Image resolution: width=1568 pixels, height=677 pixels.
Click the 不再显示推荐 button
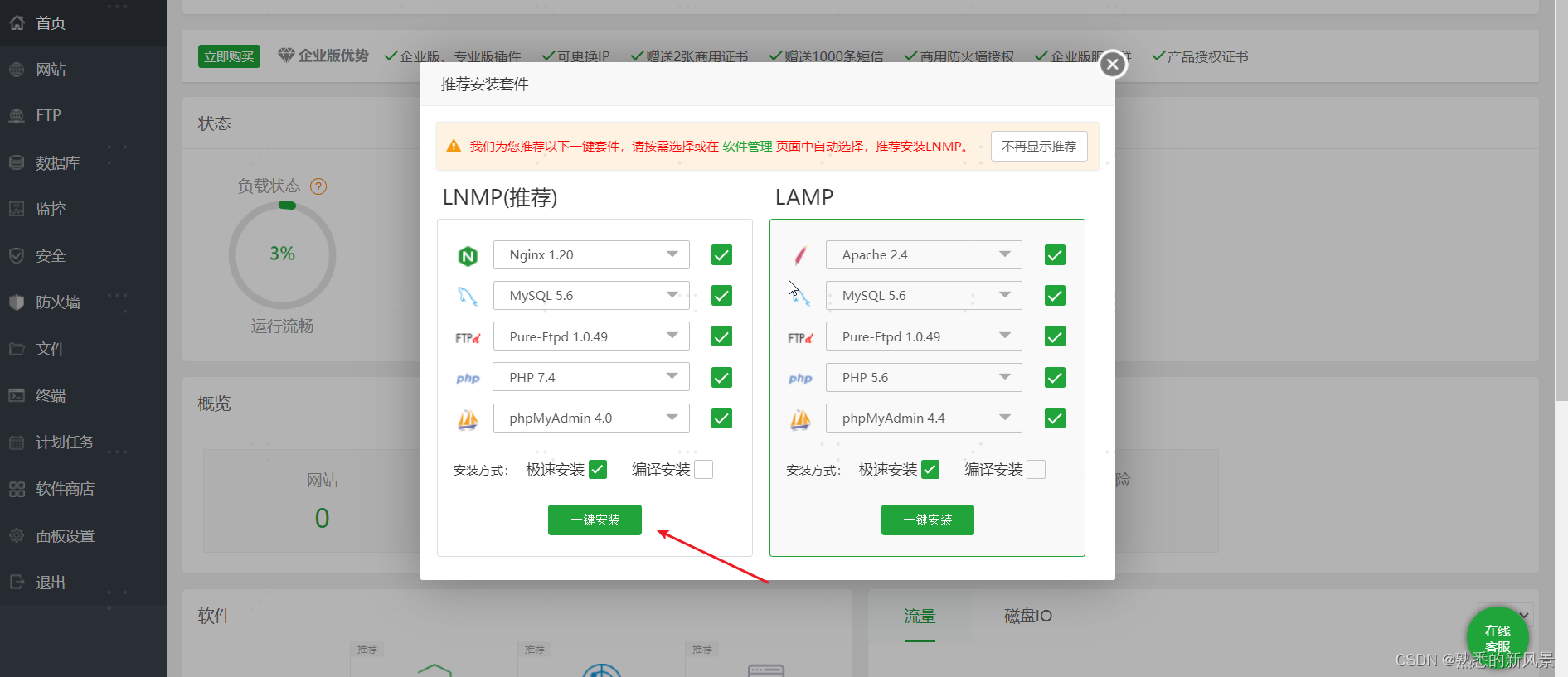1039,146
